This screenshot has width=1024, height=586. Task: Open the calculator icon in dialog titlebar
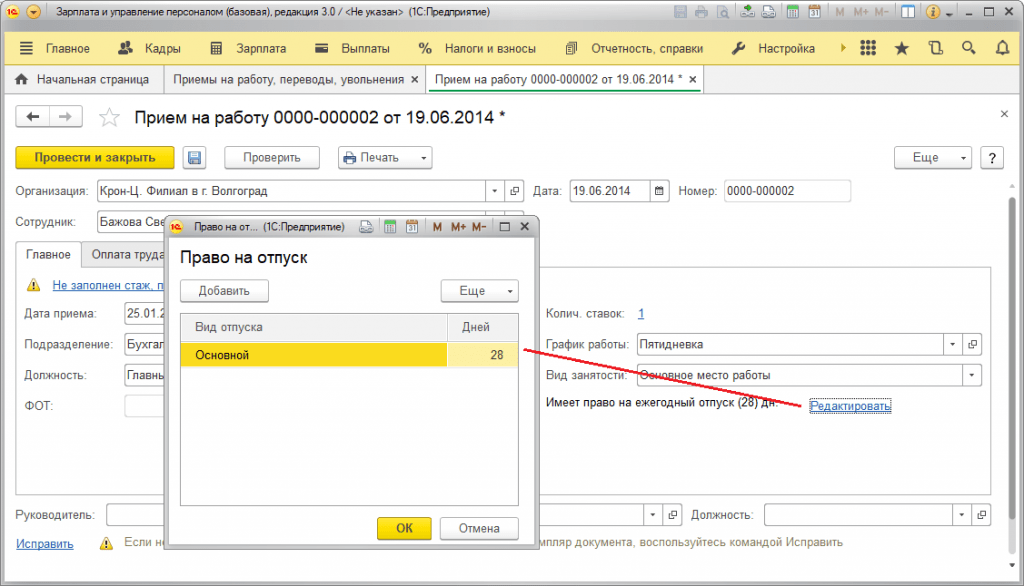(x=390, y=227)
